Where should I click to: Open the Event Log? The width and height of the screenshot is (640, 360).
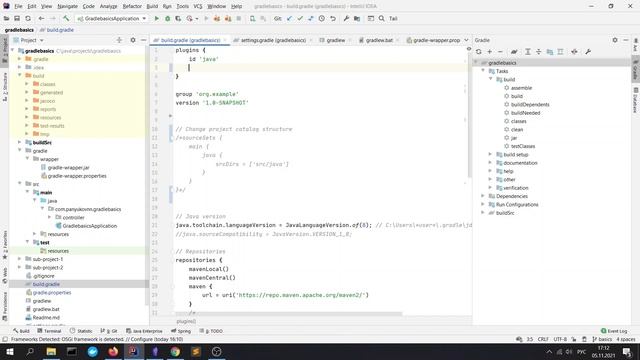pos(614,331)
